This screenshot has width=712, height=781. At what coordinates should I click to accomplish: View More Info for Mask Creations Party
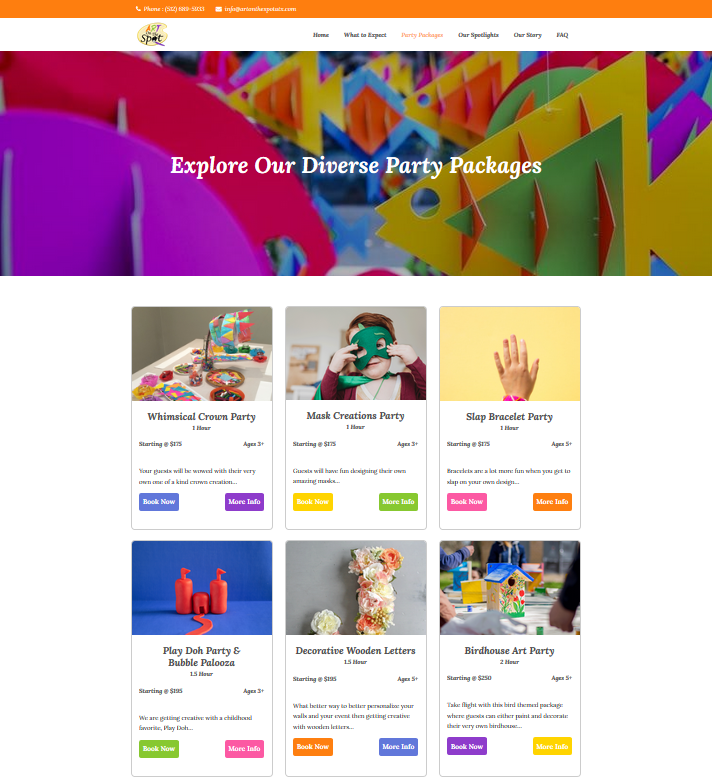pyautogui.click(x=398, y=502)
